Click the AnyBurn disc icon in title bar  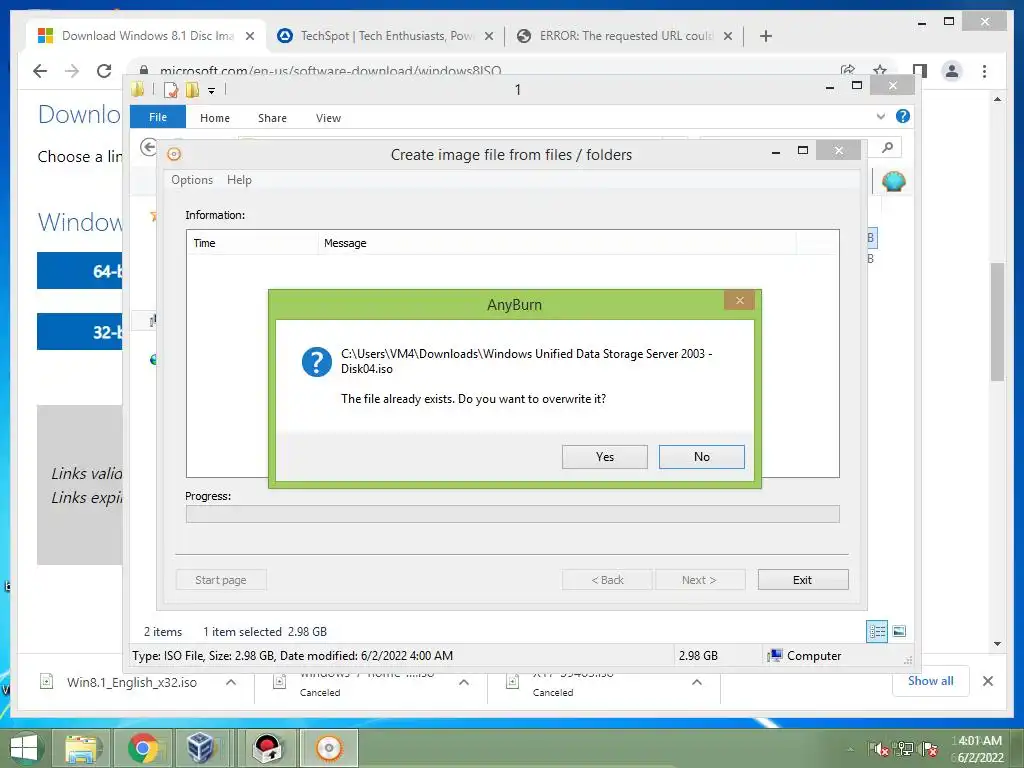[x=174, y=154]
